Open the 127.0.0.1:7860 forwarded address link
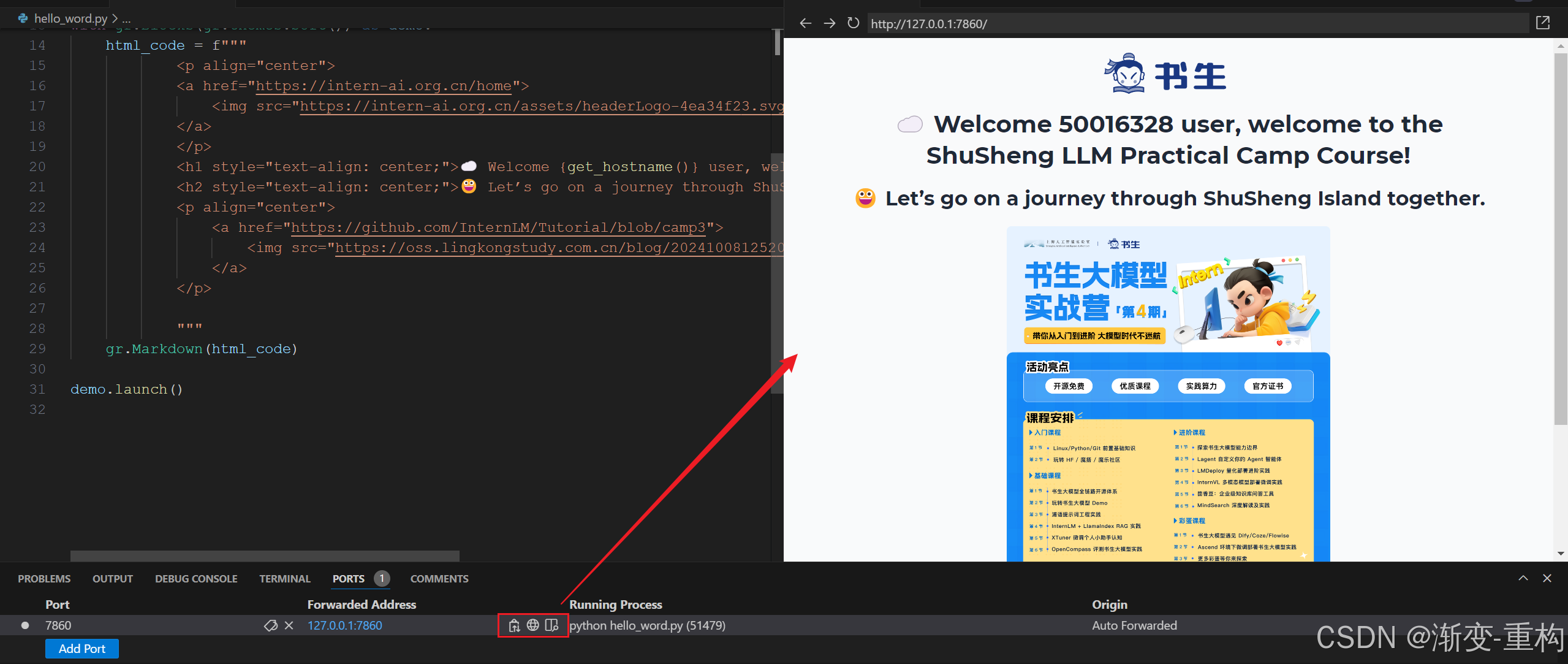 pyautogui.click(x=344, y=625)
